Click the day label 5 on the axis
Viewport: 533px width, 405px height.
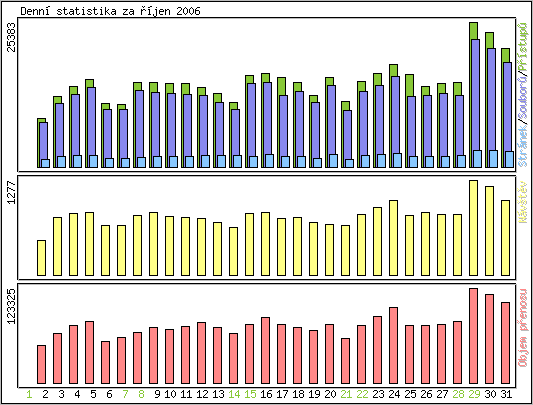pyautogui.click(x=93, y=394)
